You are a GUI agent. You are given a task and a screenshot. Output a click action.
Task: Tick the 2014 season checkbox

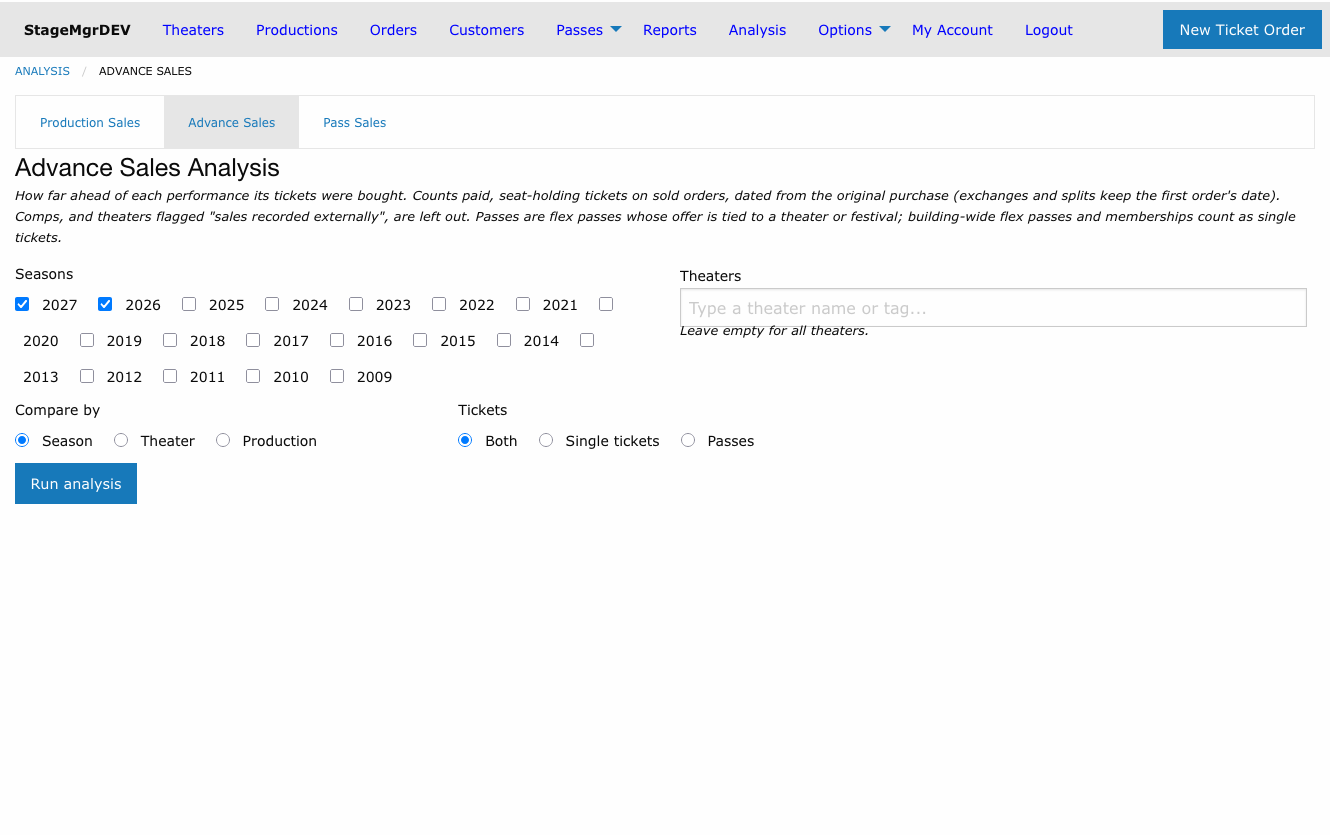click(504, 340)
